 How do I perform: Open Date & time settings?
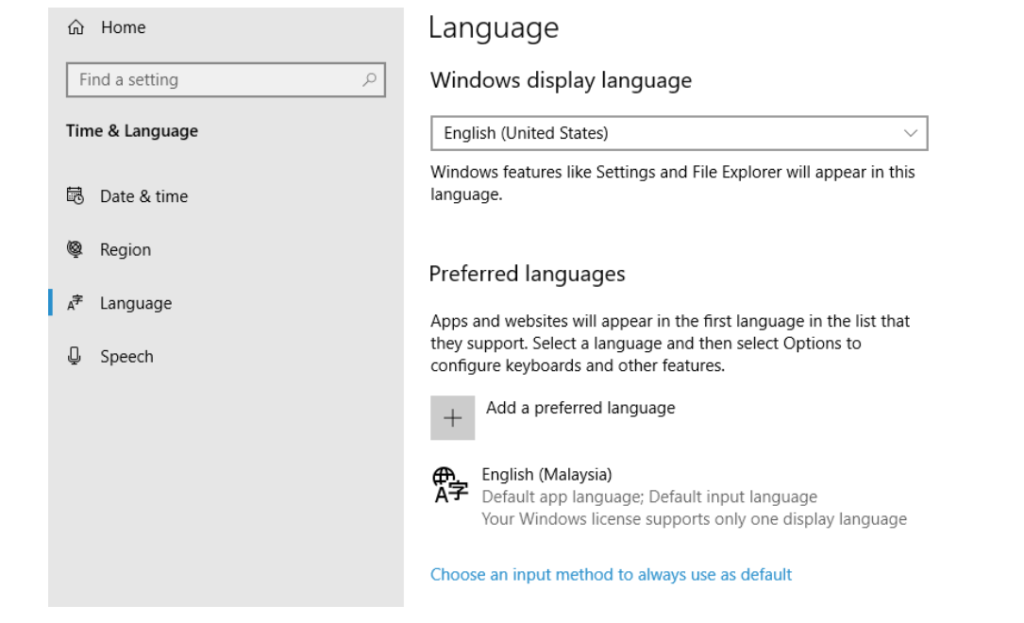pyautogui.click(x=144, y=196)
